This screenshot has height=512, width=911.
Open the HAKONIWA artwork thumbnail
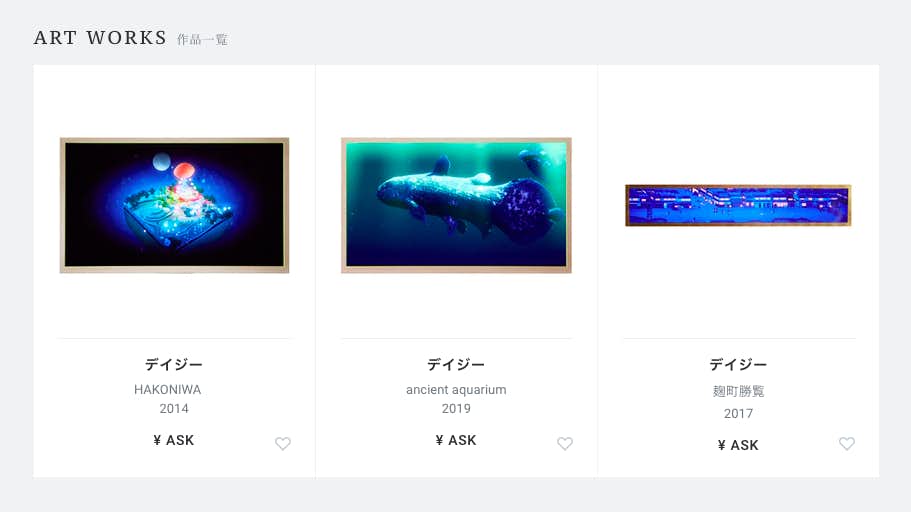174,205
